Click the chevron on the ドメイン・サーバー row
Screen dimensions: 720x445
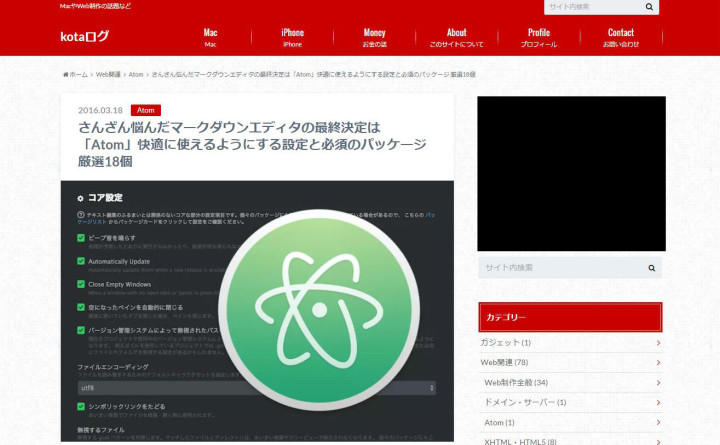pyautogui.click(x=658, y=403)
